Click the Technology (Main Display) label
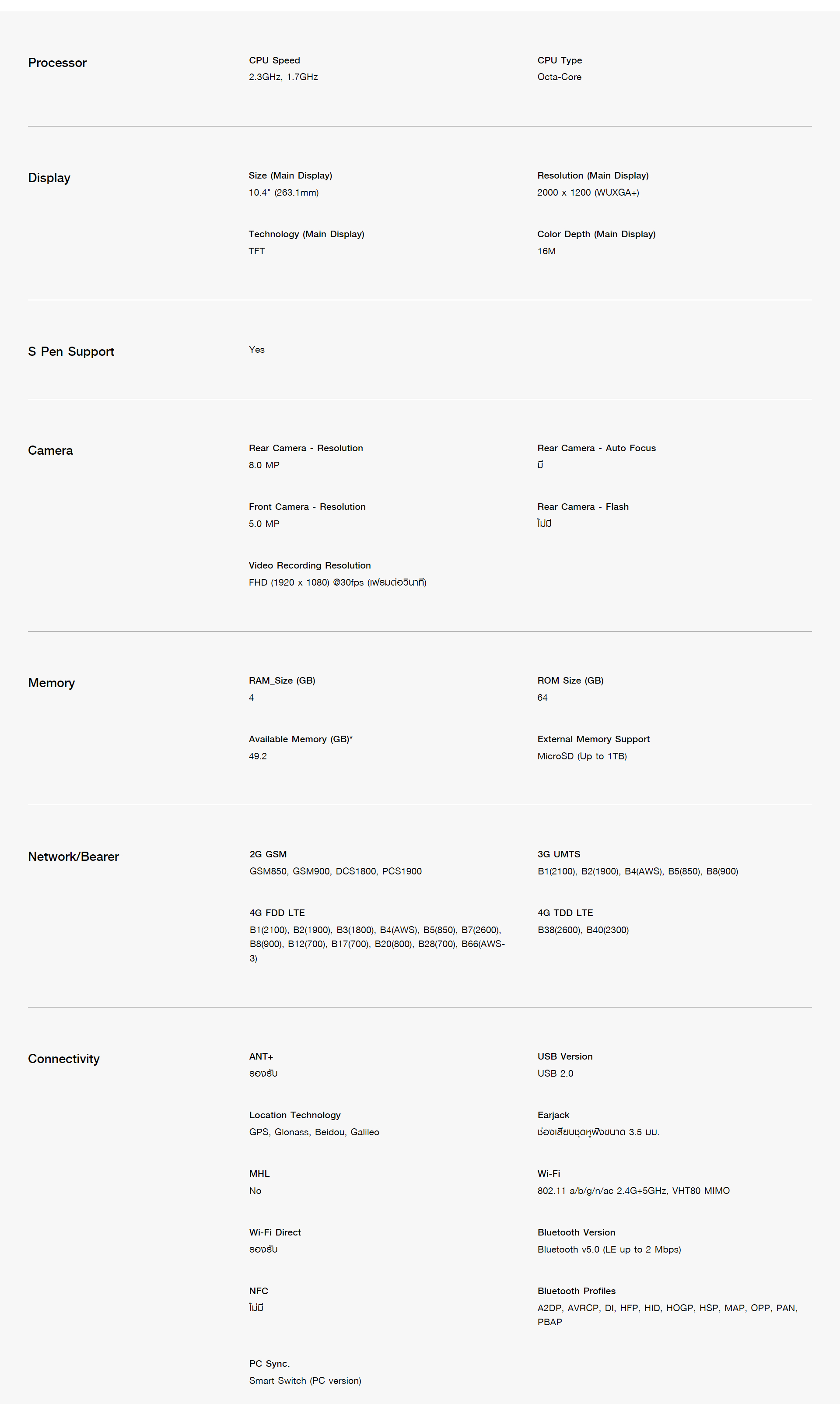 click(306, 234)
